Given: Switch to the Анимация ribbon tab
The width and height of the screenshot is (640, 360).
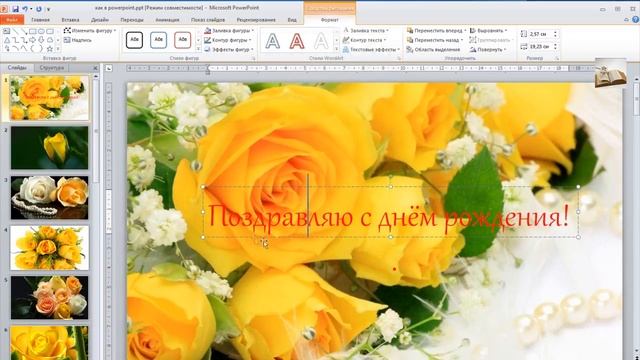Looking at the screenshot, I should pos(167,20).
